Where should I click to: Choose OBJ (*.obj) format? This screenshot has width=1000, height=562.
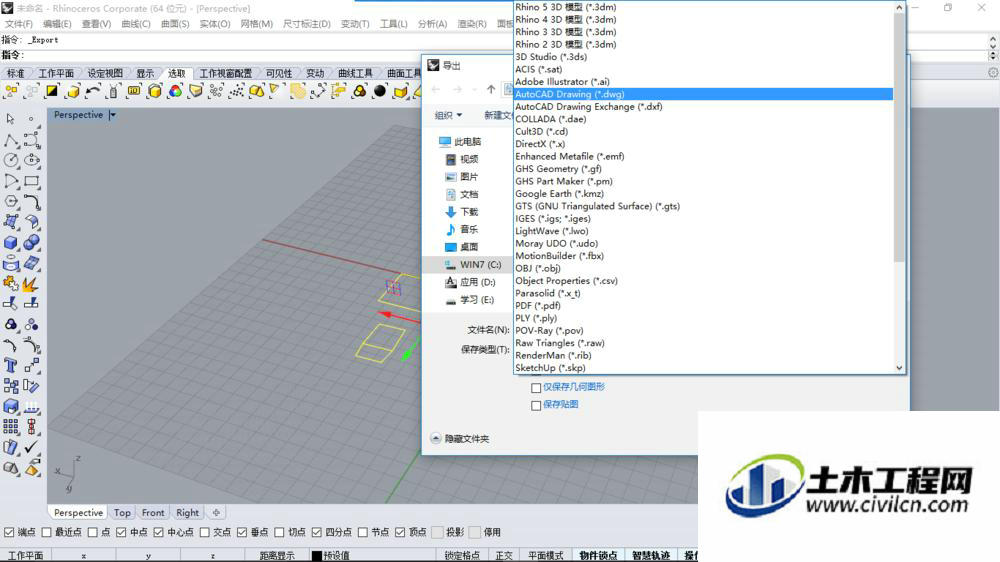pos(703,269)
